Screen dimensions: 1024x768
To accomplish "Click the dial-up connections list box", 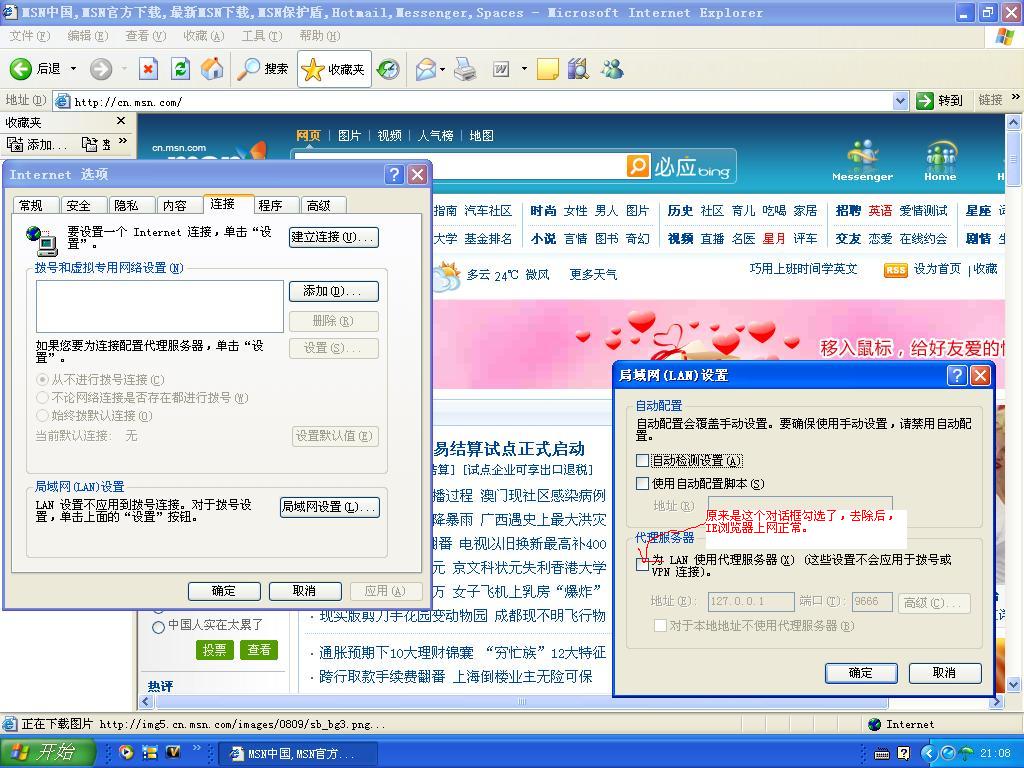I will 160,307.
